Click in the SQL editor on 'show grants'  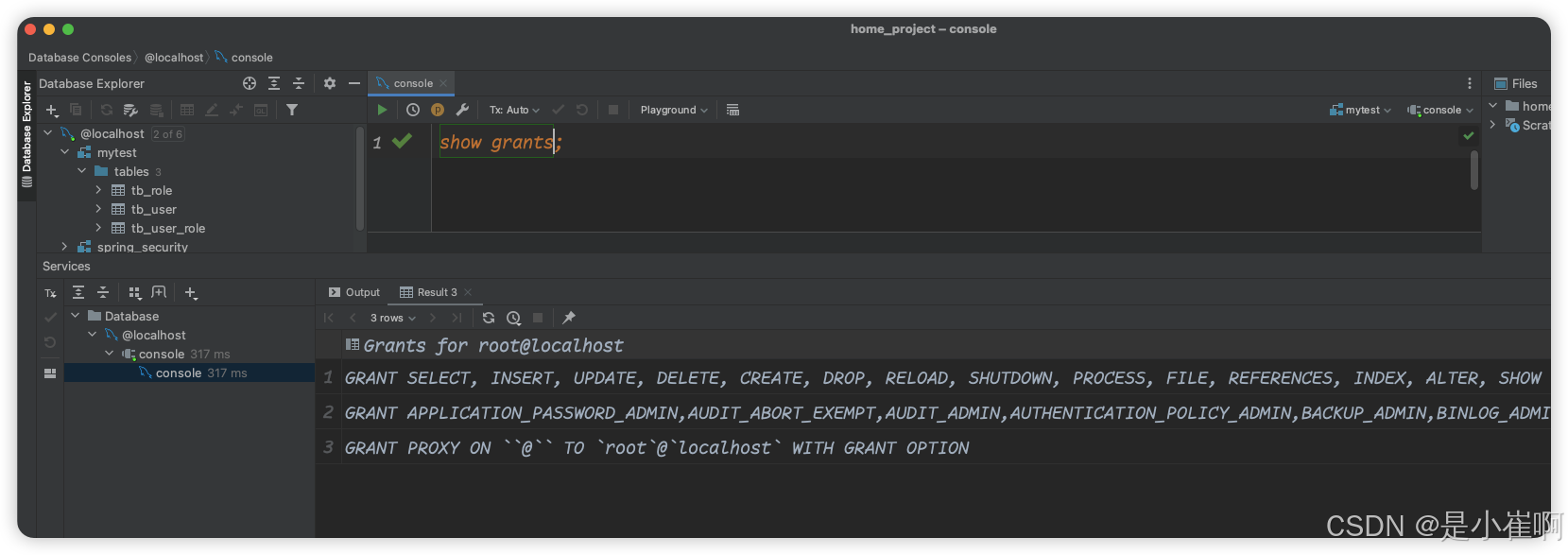tap(496, 143)
